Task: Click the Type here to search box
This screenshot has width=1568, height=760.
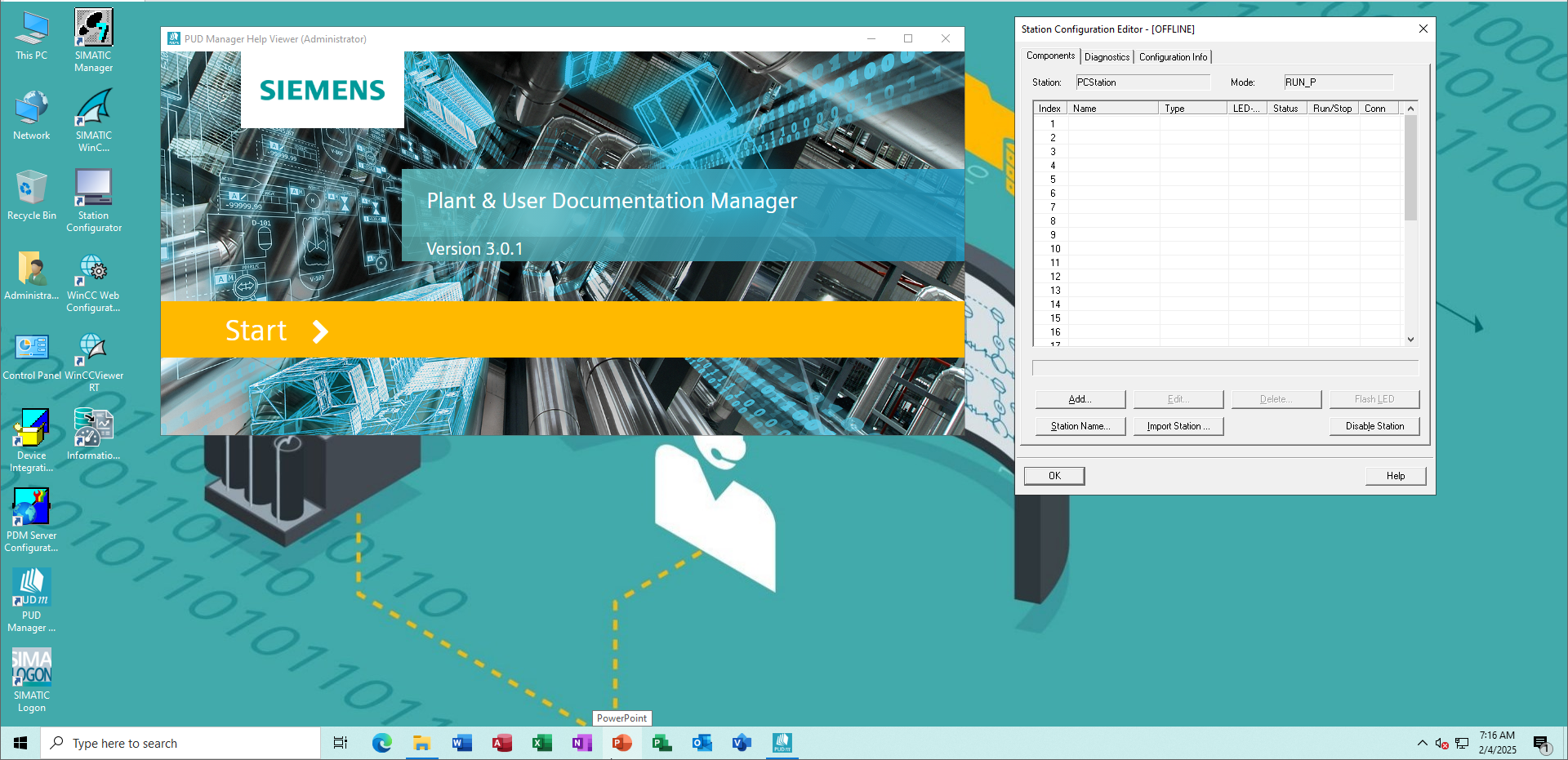Action: (180, 743)
